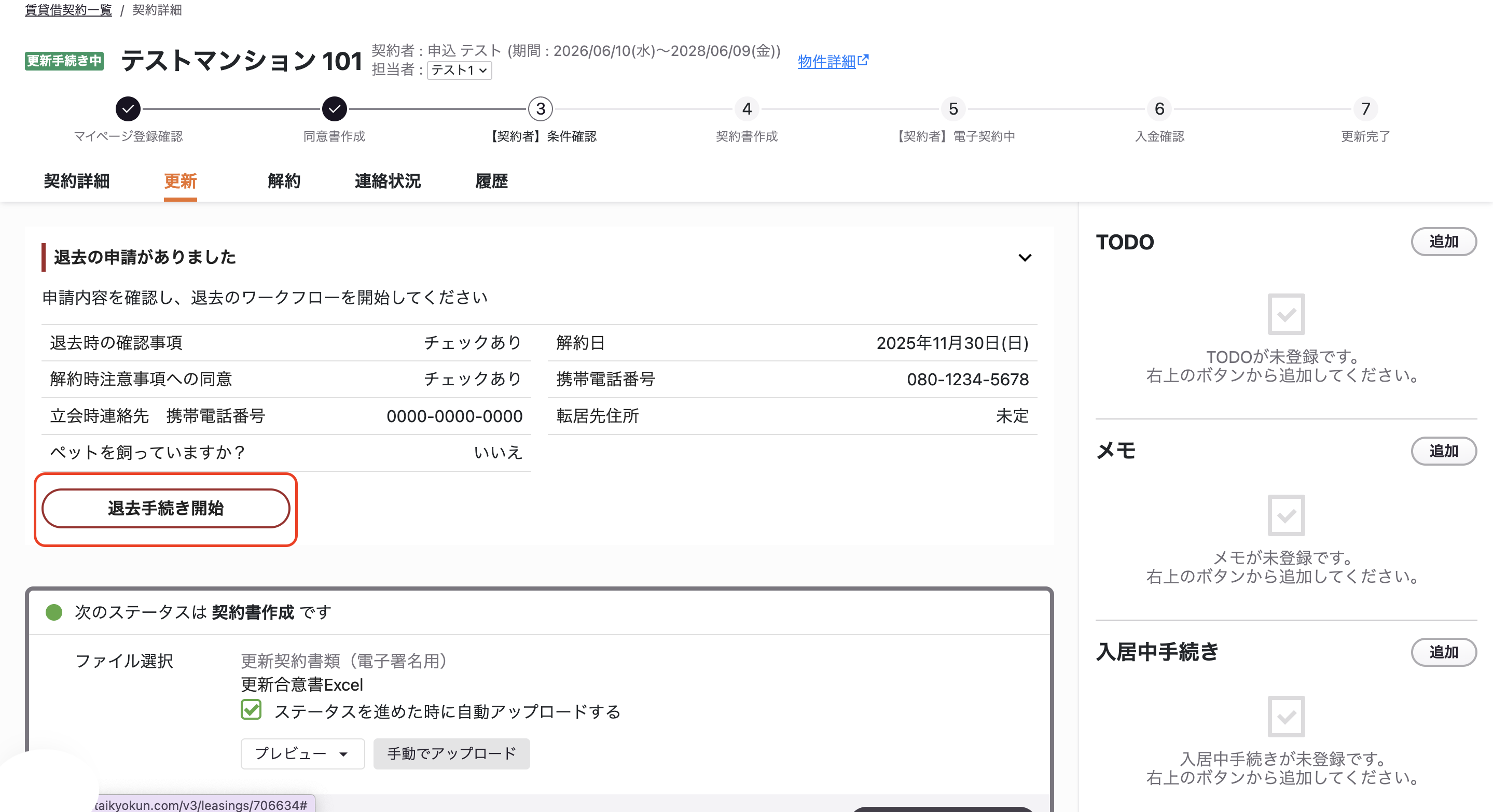Select step 3 条件確認 circle
This screenshot has width=1493, height=812.
click(541, 108)
